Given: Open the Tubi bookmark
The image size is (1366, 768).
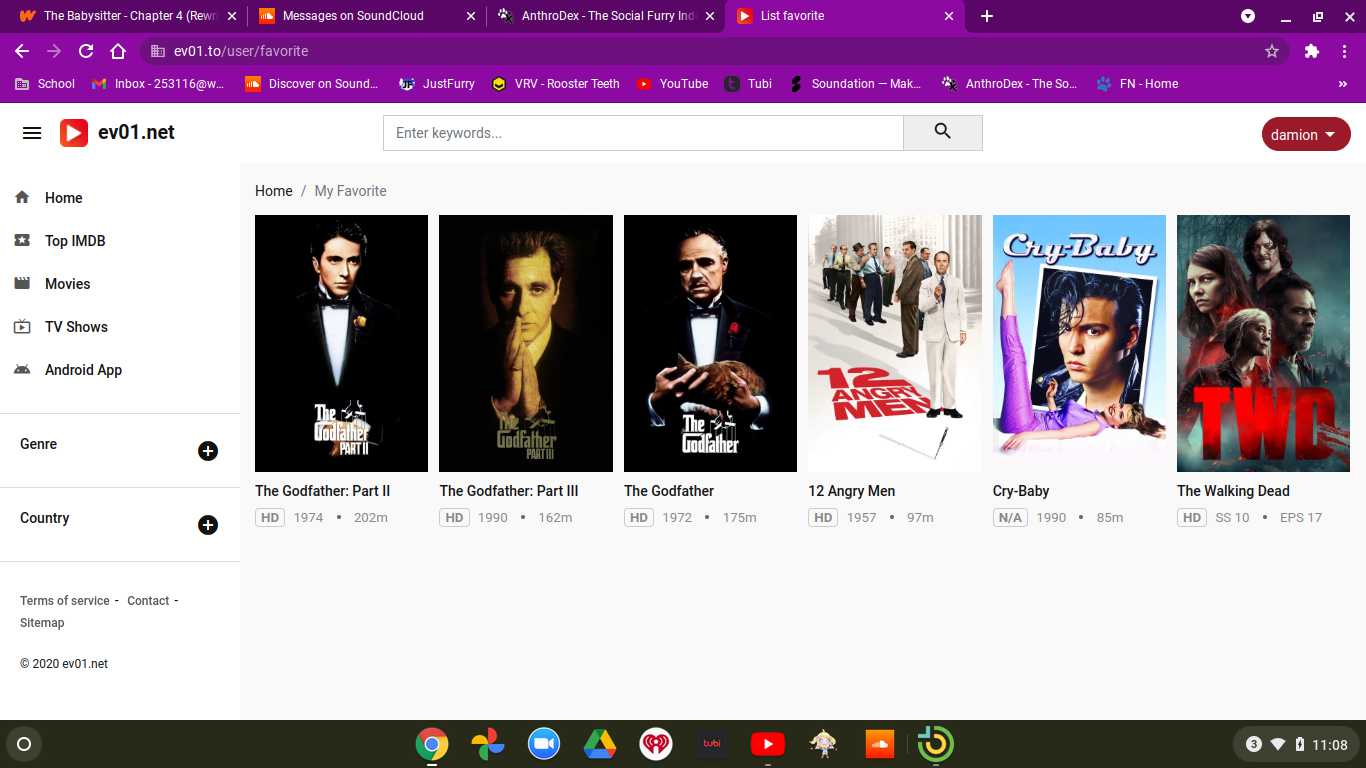Looking at the screenshot, I should (x=748, y=84).
